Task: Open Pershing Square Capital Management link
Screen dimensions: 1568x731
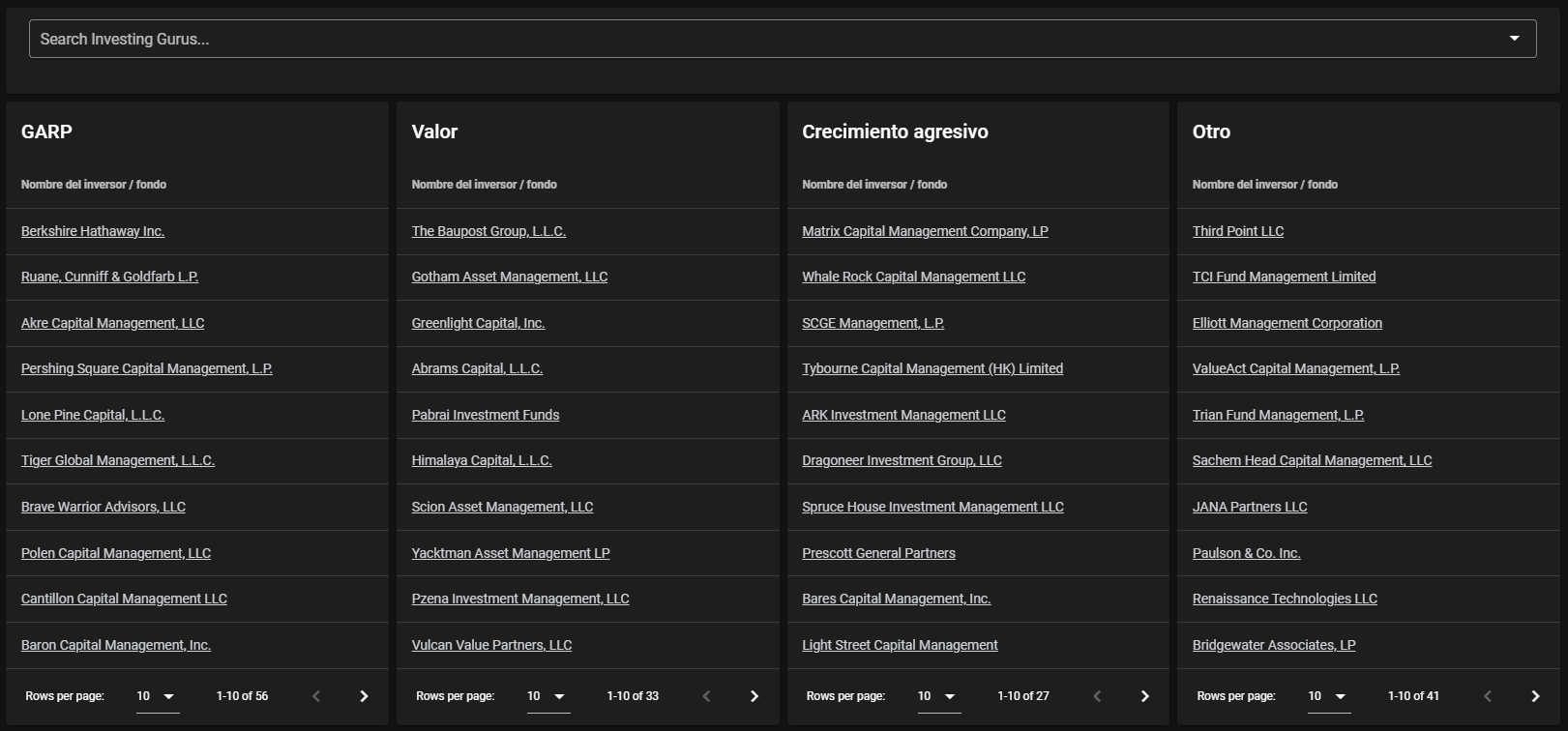Action: click(x=147, y=368)
